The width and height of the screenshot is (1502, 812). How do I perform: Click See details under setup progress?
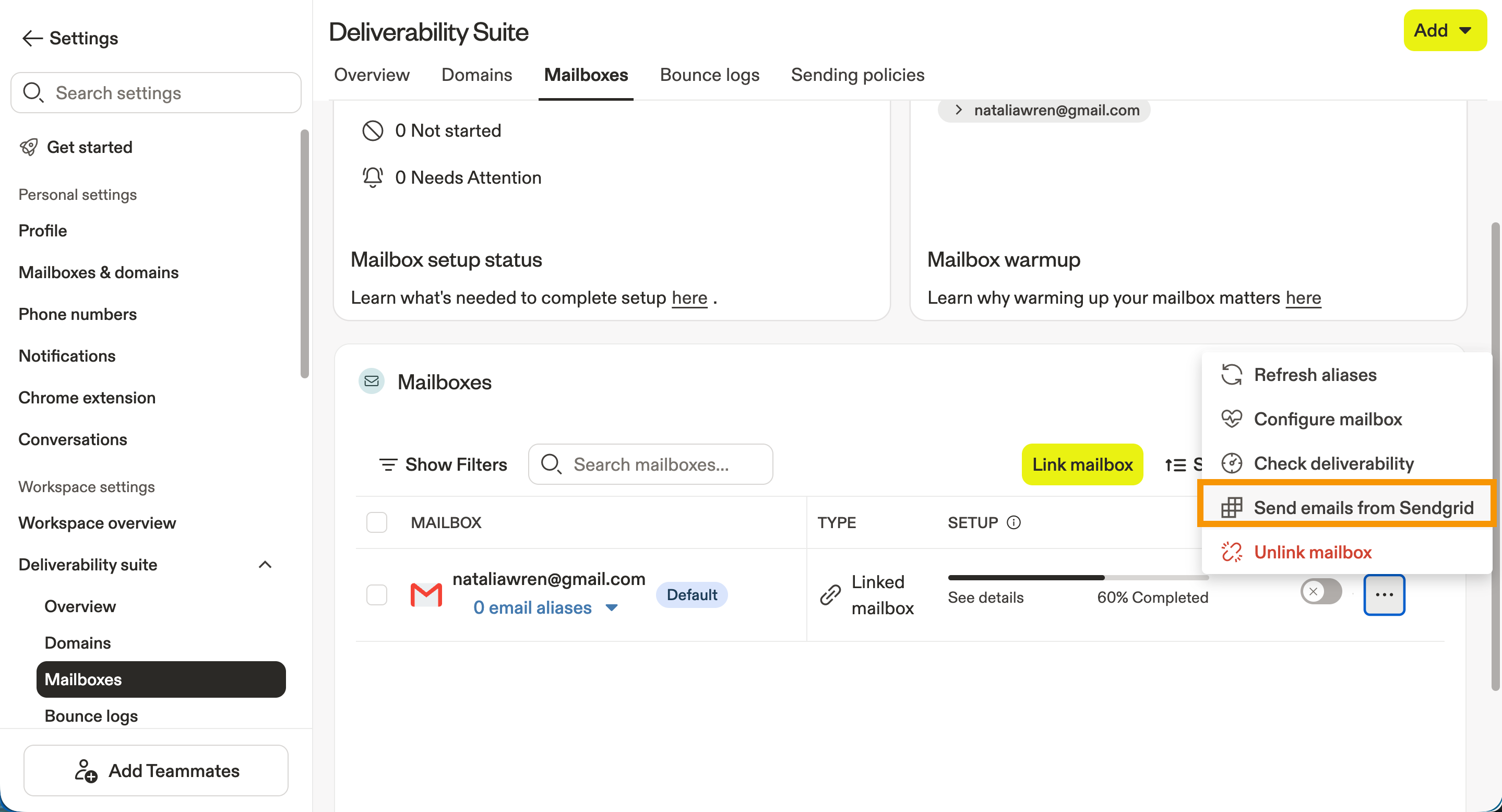tap(985, 598)
